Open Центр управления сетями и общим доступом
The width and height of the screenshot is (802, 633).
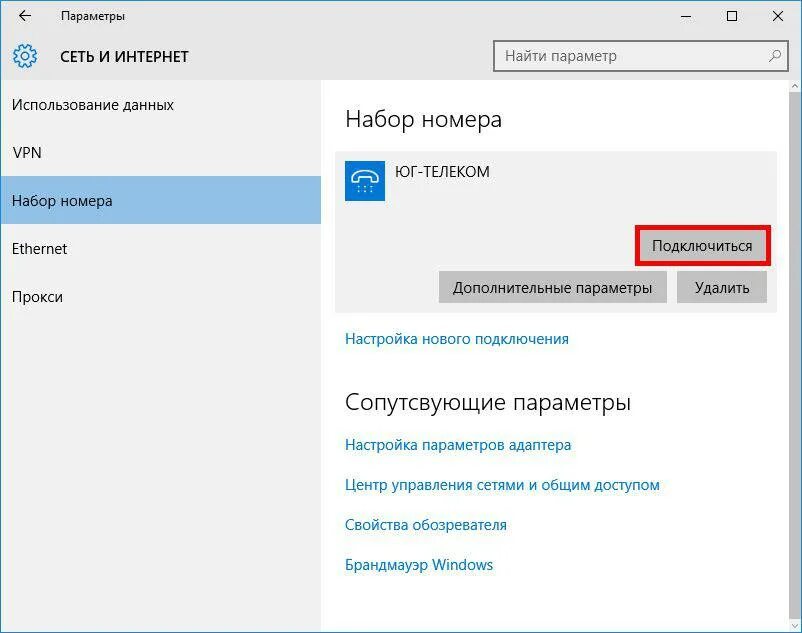[x=502, y=485]
